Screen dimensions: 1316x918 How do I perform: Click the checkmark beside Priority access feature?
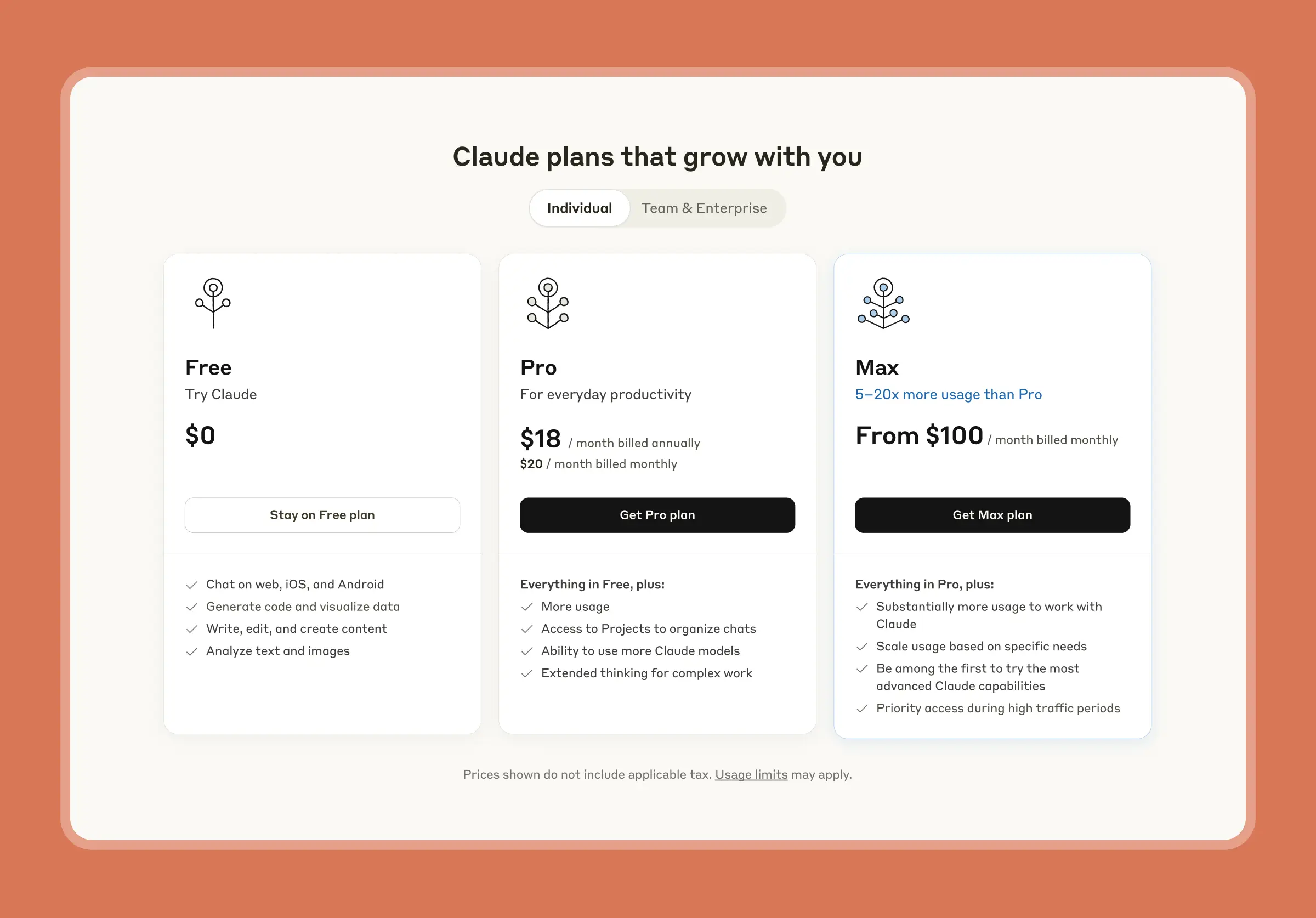[x=862, y=709]
